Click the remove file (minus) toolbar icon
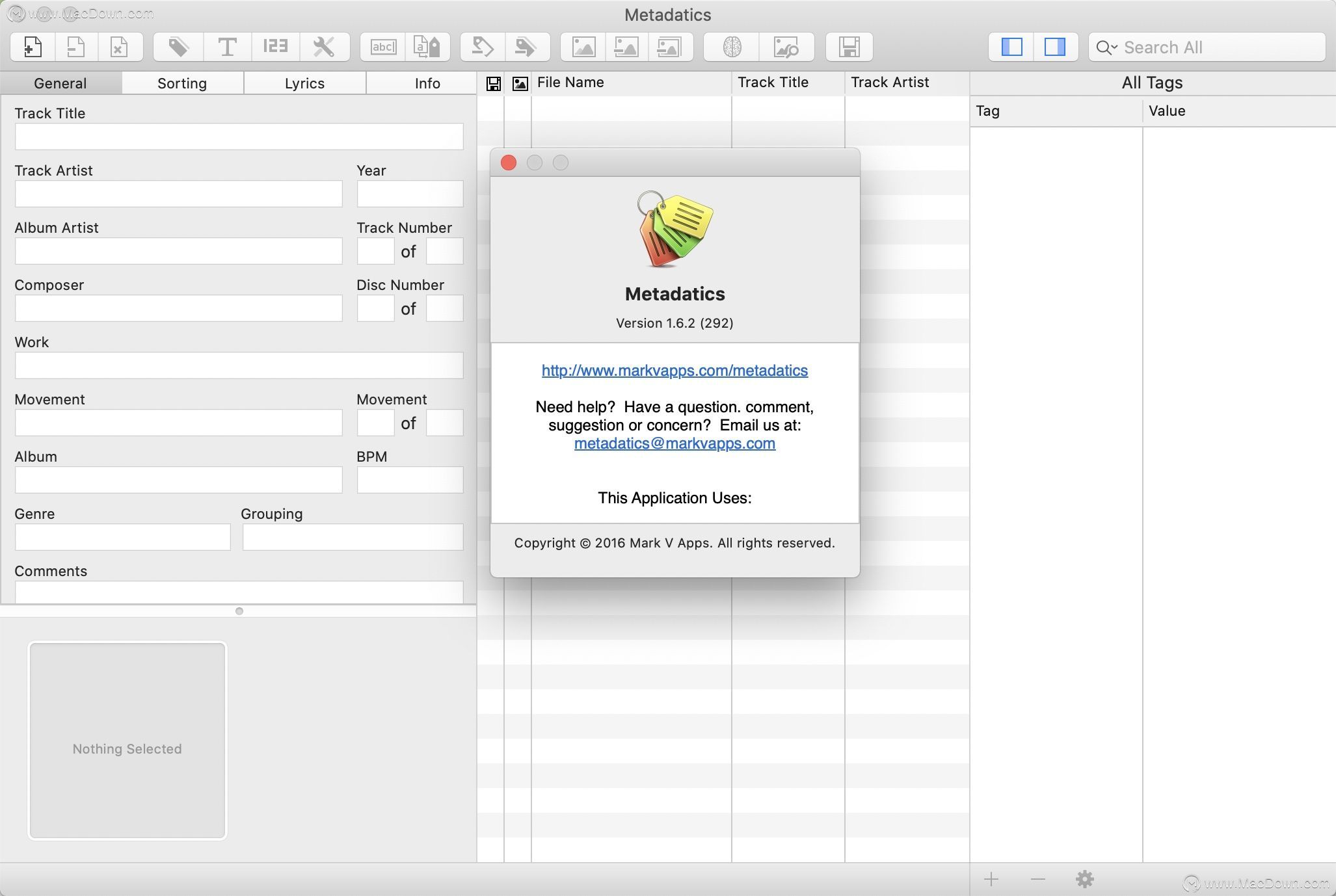This screenshot has height=896, width=1336. (76, 47)
